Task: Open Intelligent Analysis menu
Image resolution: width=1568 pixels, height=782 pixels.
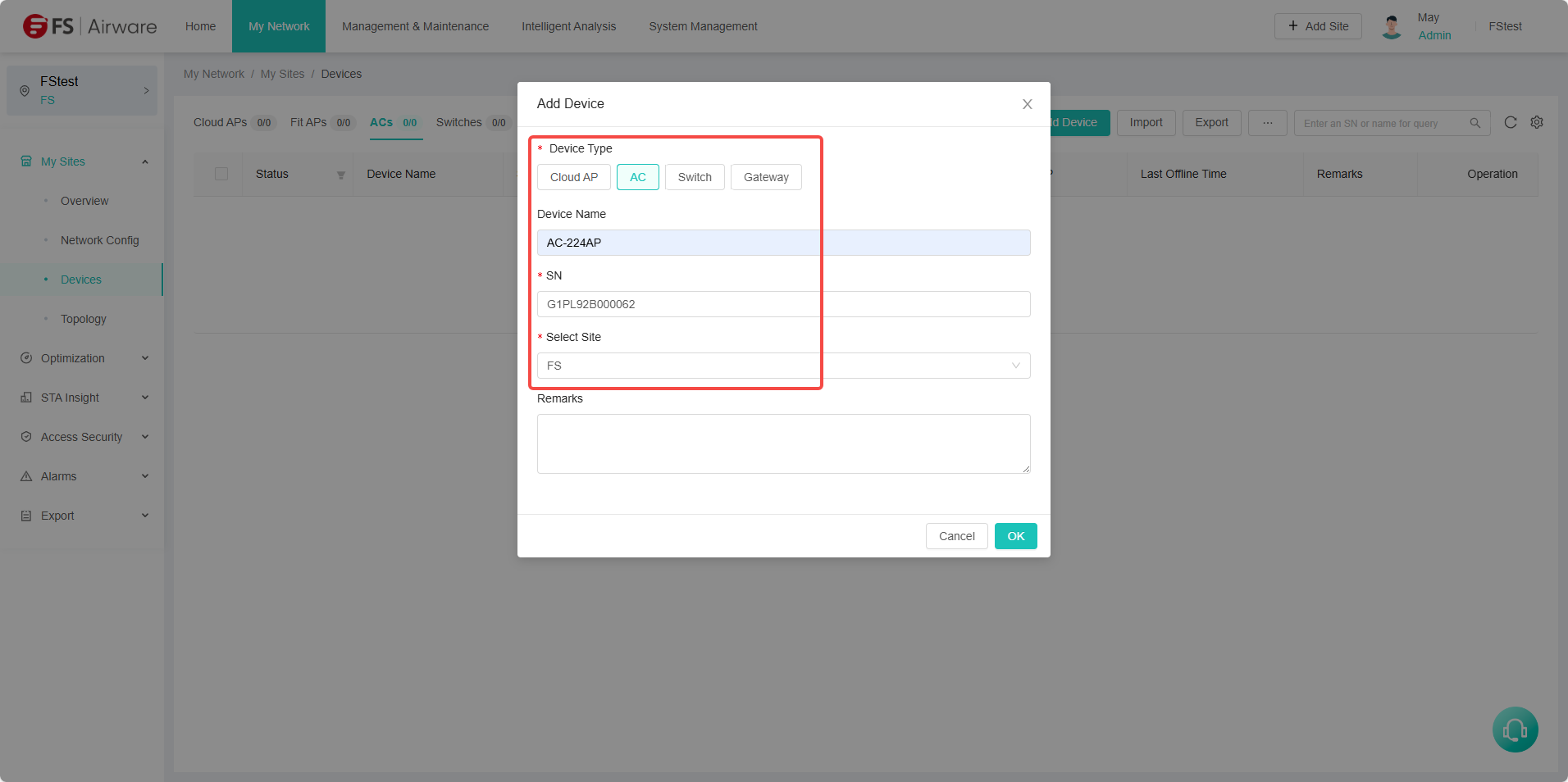Action: 569,26
